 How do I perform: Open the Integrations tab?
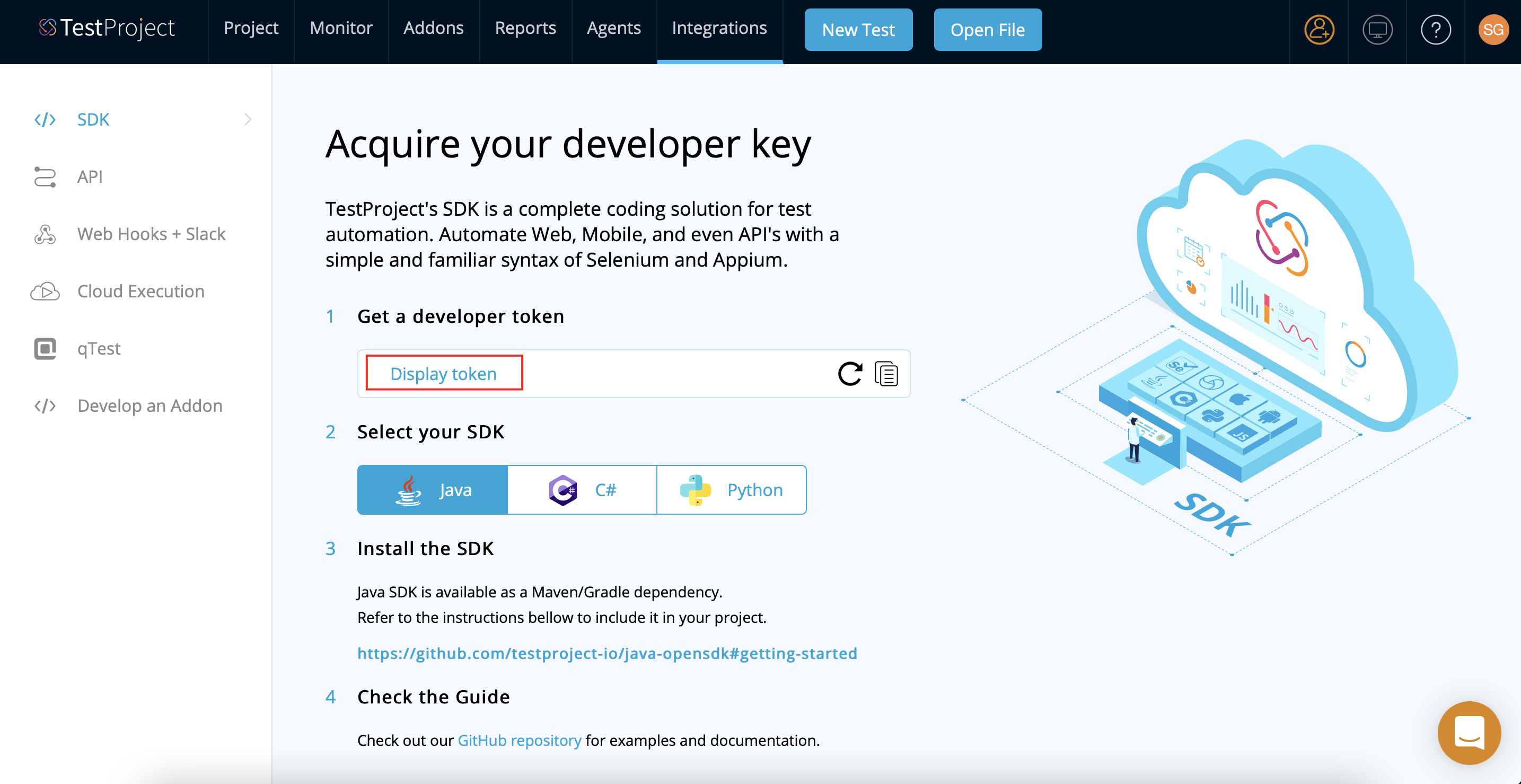pyautogui.click(x=719, y=28)
